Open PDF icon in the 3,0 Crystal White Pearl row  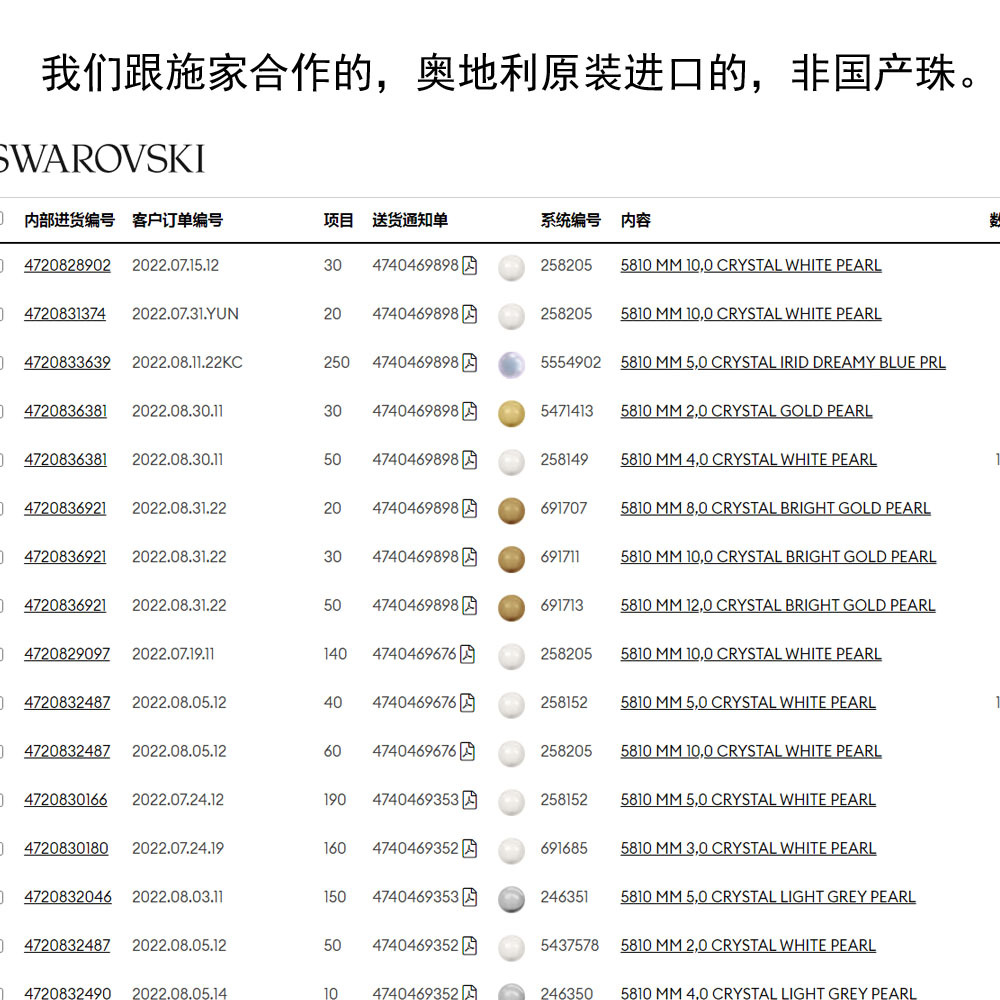pyautogui.click(x=469, y=848)
